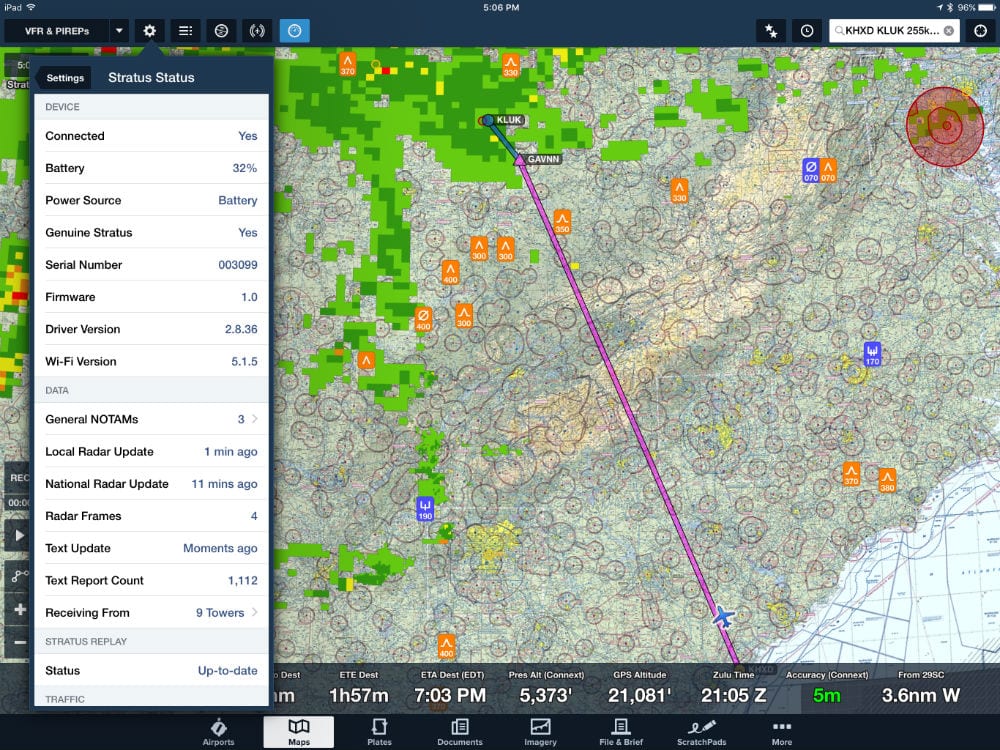
Task: Tap the ETA Dest instrument field
Action: pyautogui.click(x=451, y=689)
